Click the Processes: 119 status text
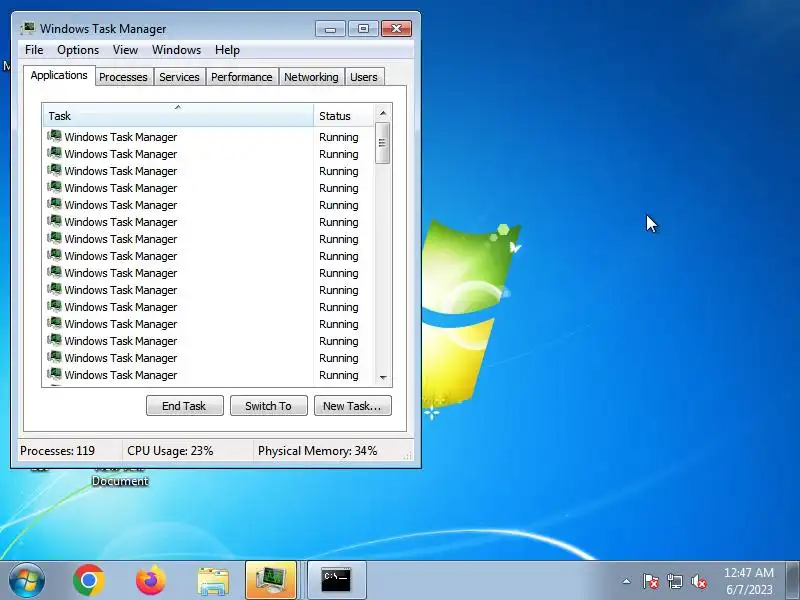This screenshot has width=800, height=600. 57,451
